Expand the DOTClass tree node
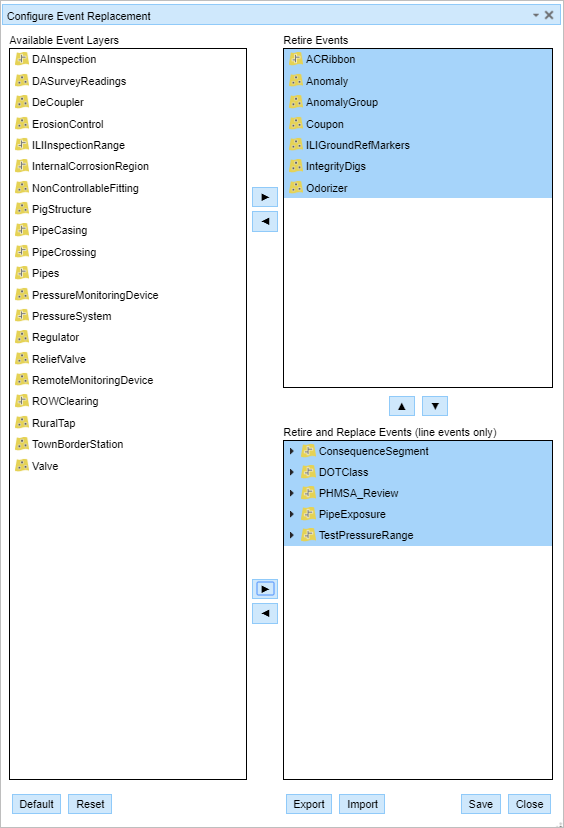Screen dimensions: 564x828 pos(292,472)
